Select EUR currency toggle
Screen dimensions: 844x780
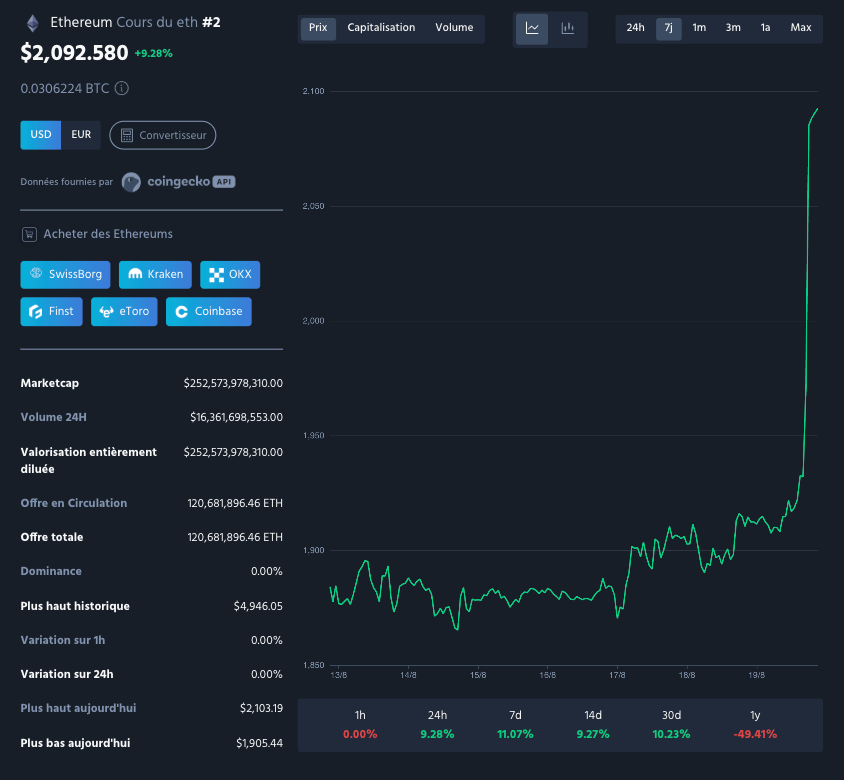click(81, 135)
